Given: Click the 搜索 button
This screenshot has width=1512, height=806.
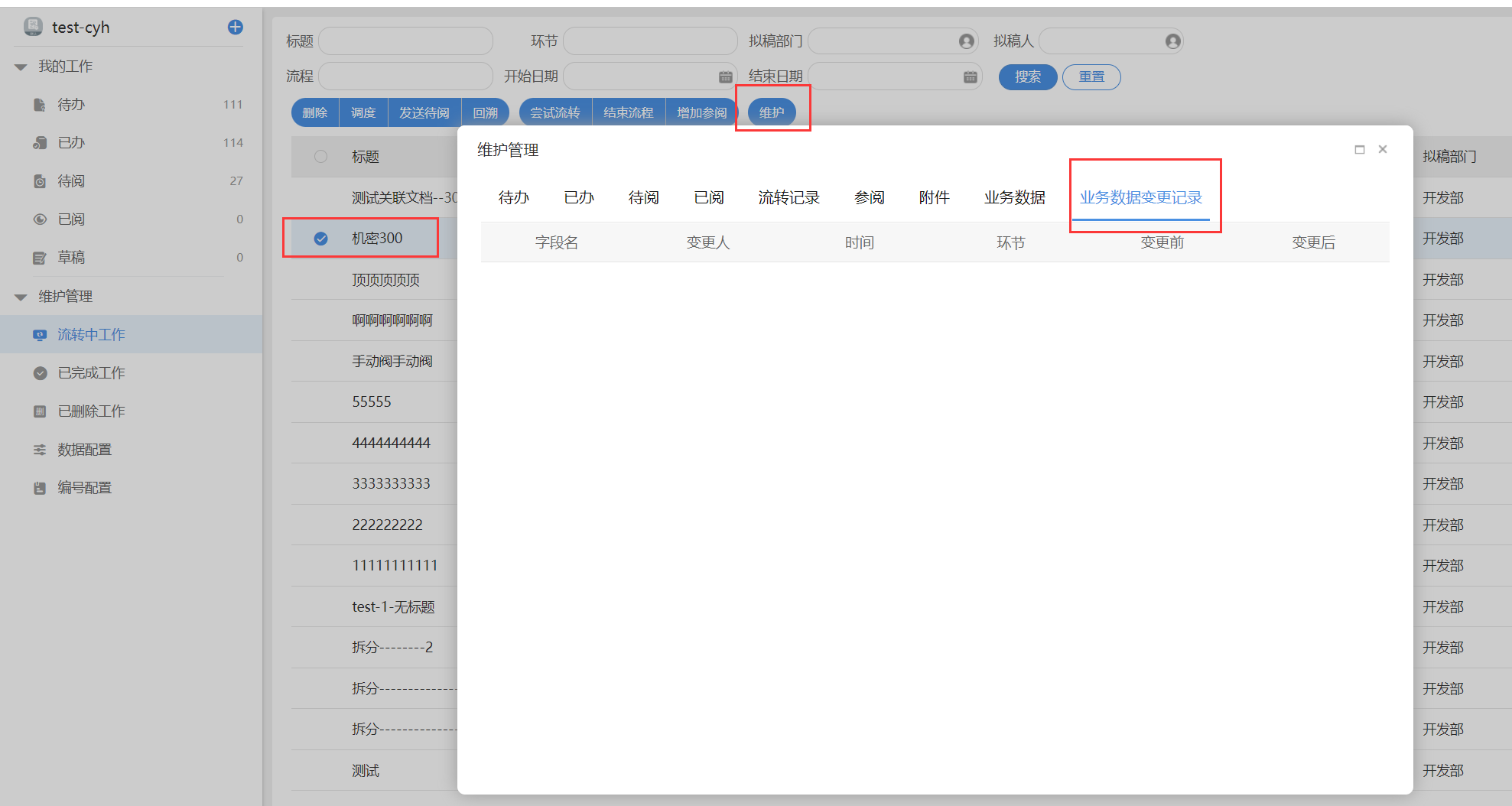Looking at the screenshot, I should 1028,77.
